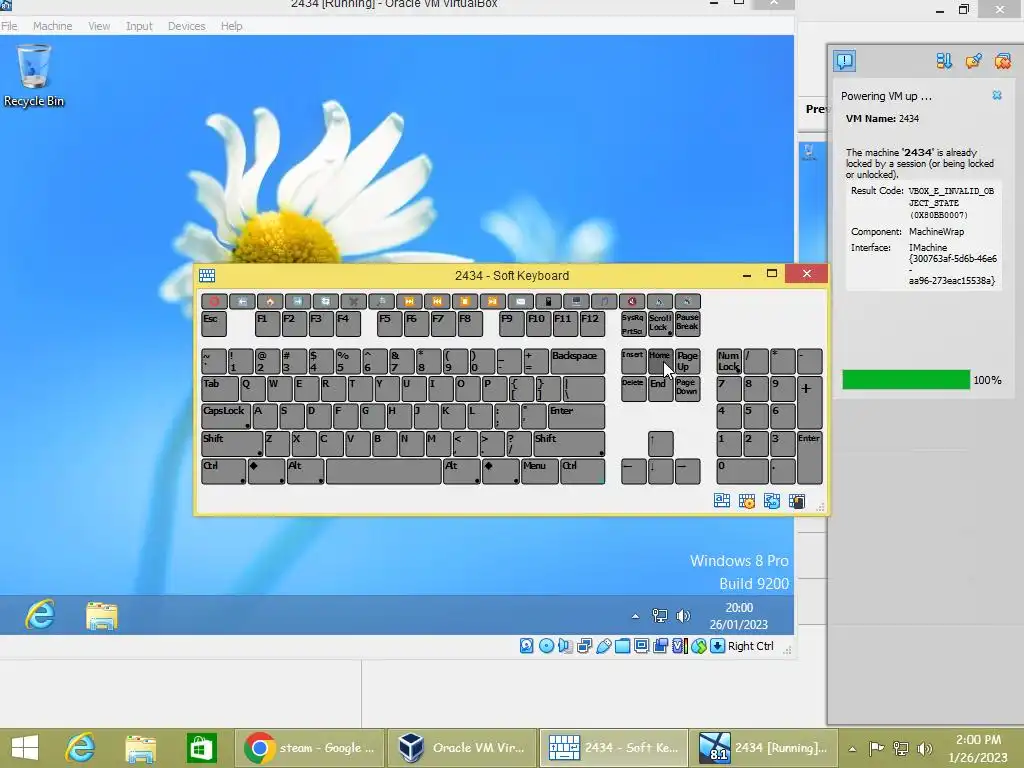Viewport: 1024px width, 768px height.
Task: Open the Windows Store icon on host taskbar
Action: (201, 748)
